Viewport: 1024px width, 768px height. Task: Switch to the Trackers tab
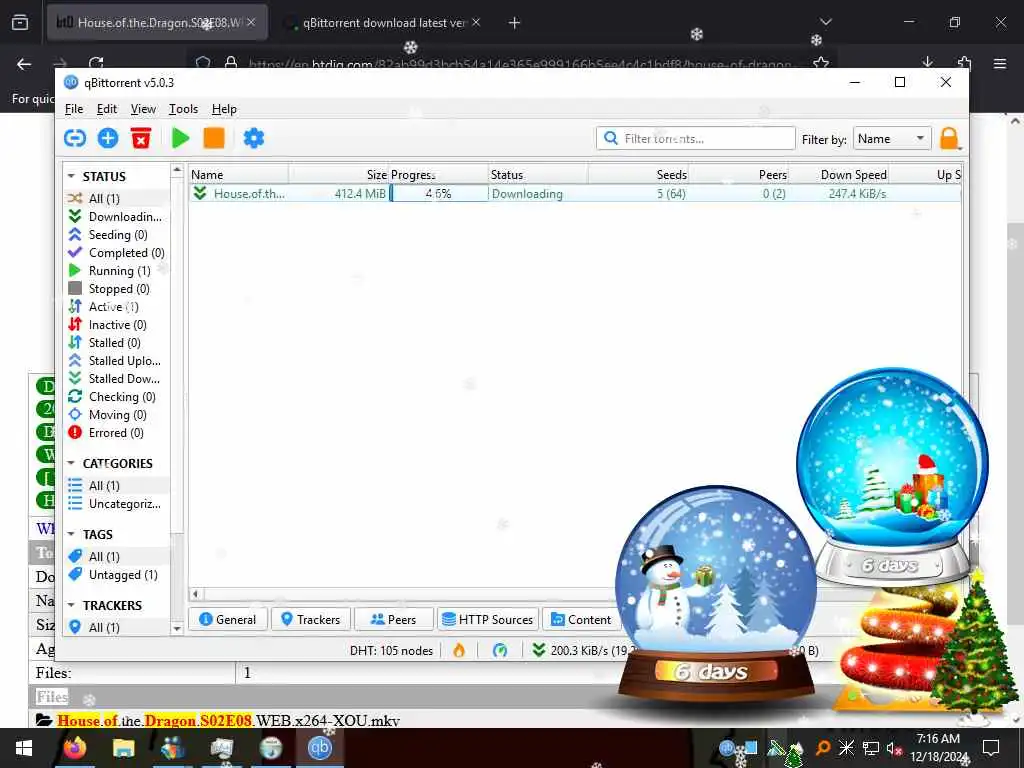coord(310,619)
